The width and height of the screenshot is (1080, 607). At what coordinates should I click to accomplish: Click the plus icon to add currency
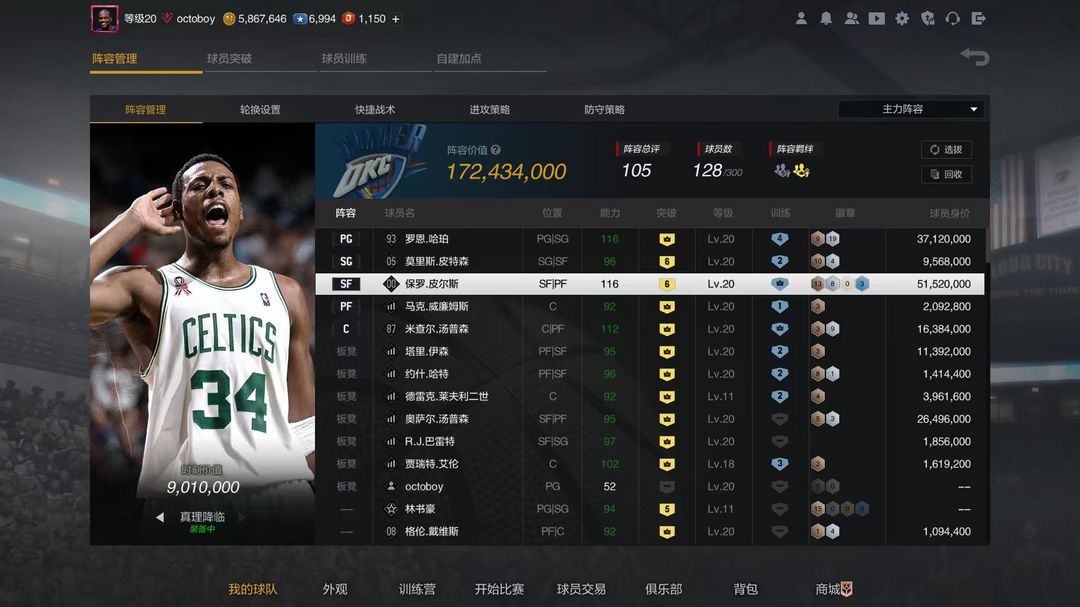[396, 19]
